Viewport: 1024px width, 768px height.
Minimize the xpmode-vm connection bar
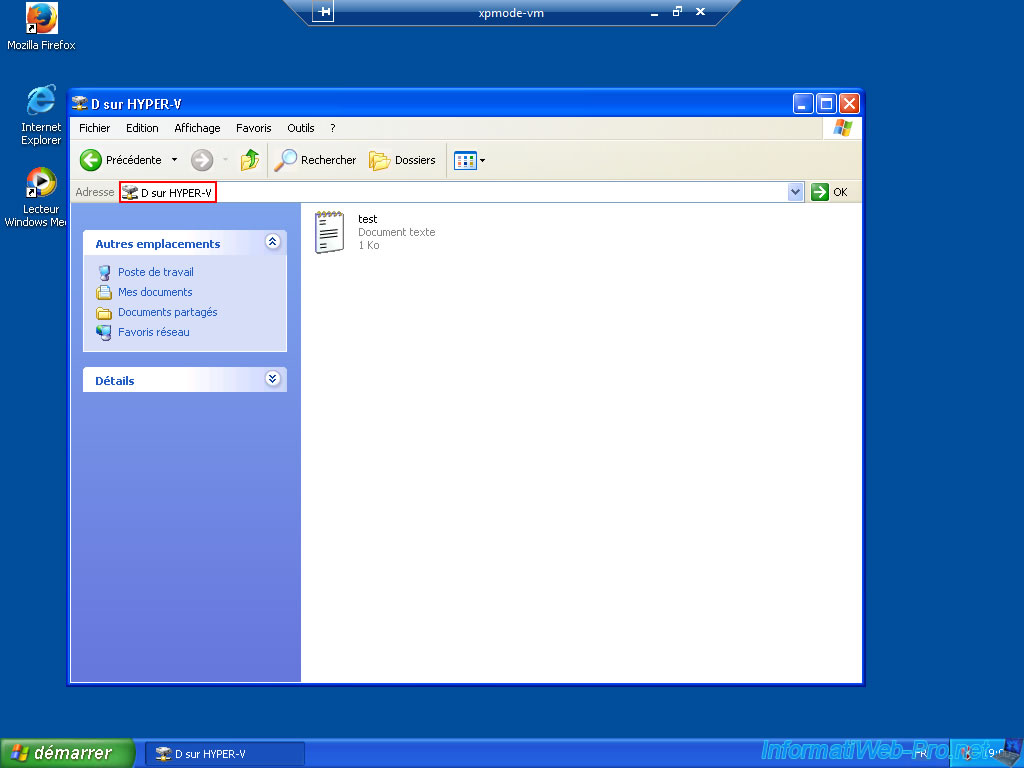pos(654,12)
